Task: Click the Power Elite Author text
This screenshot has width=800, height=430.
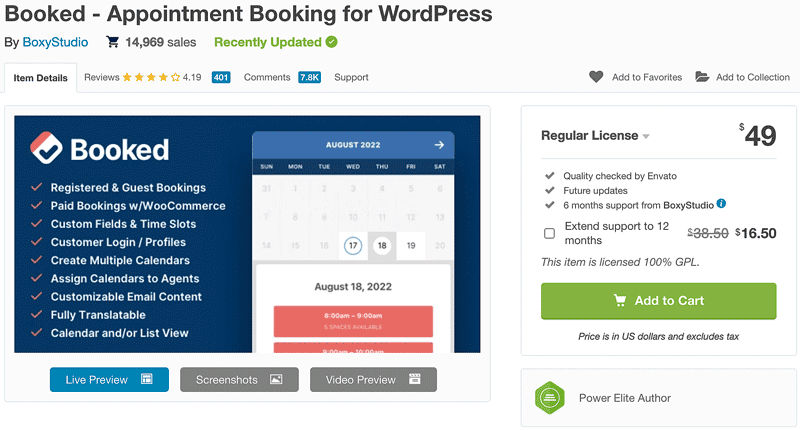Action: (624, 398)
